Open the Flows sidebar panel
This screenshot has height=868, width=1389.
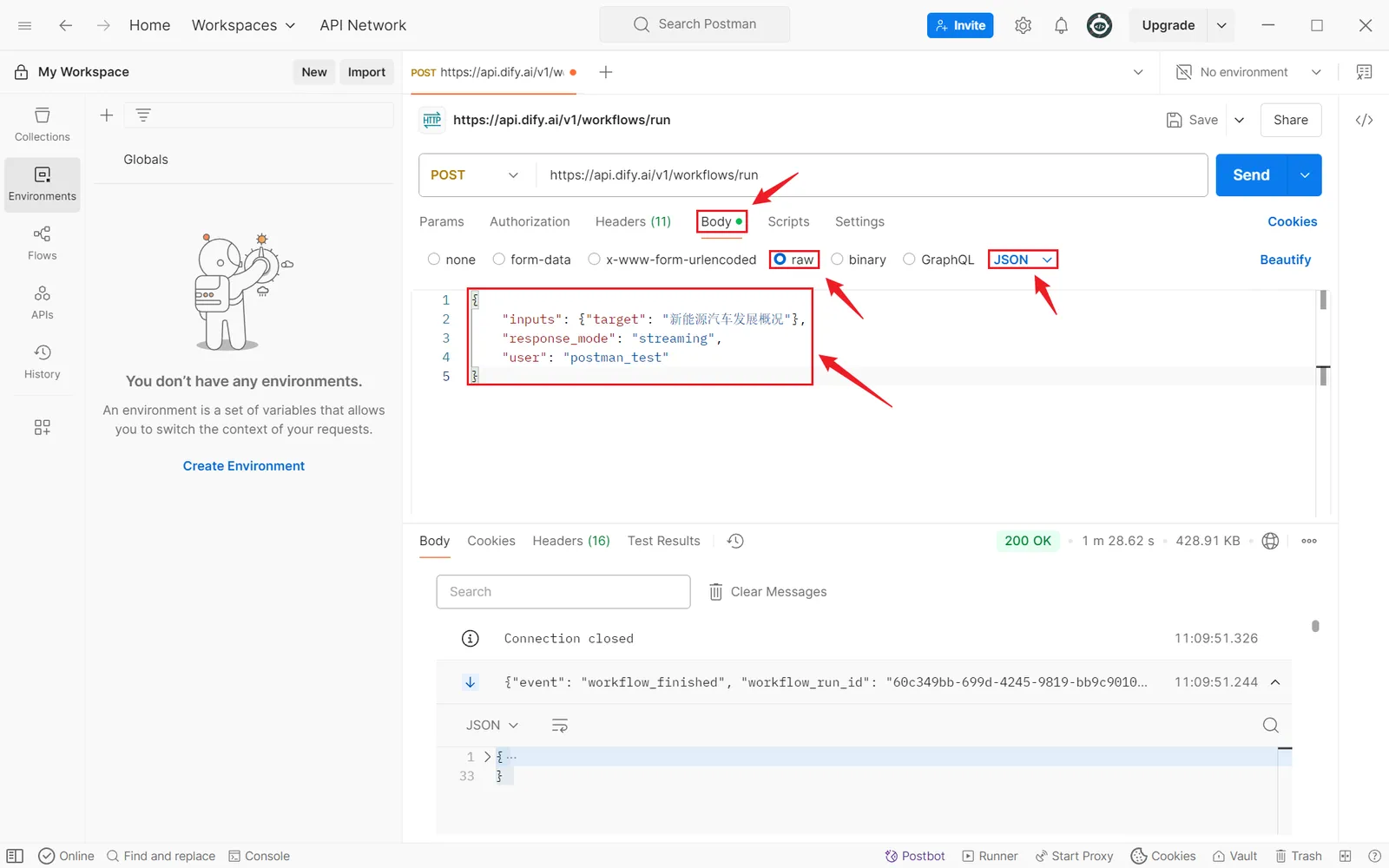[x=43, y=243]
